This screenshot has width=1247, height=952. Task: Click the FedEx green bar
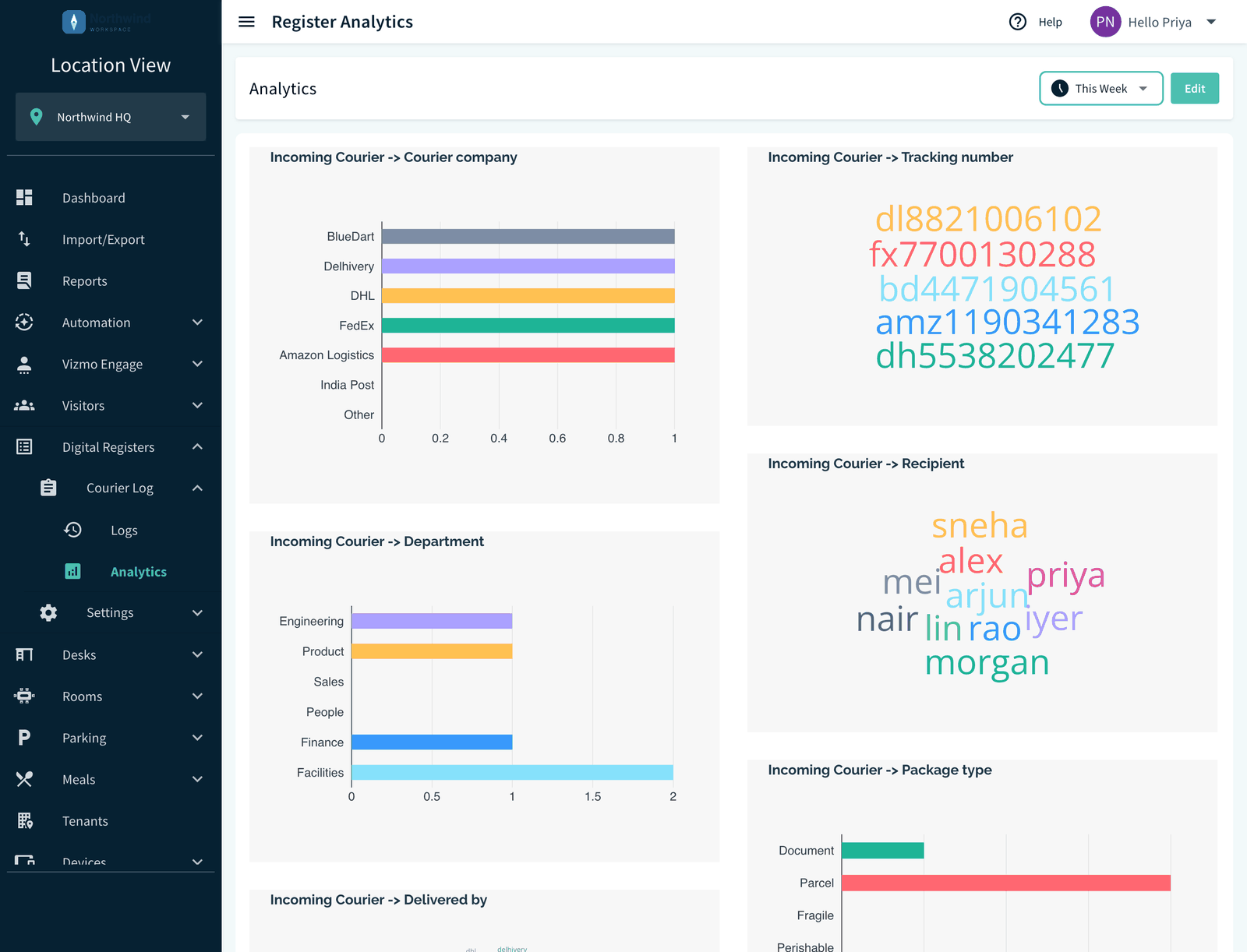point(528,326)
